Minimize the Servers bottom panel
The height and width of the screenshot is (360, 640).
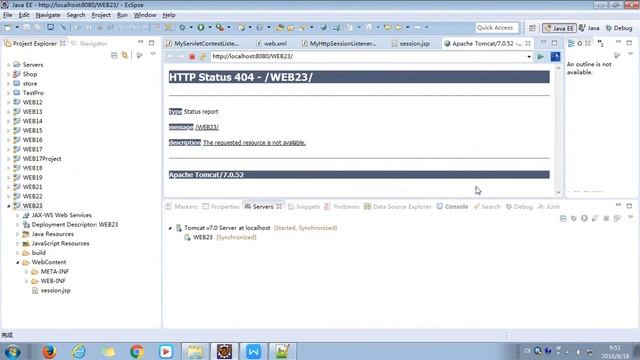[618, 205]
